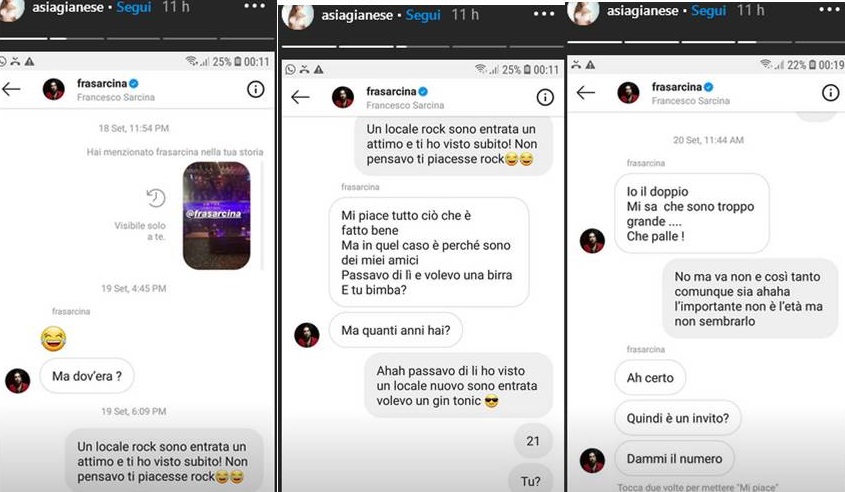Viewport: 845px width, 492px height.
Task: Click Segui link in the right story
Action: (709, 10)
